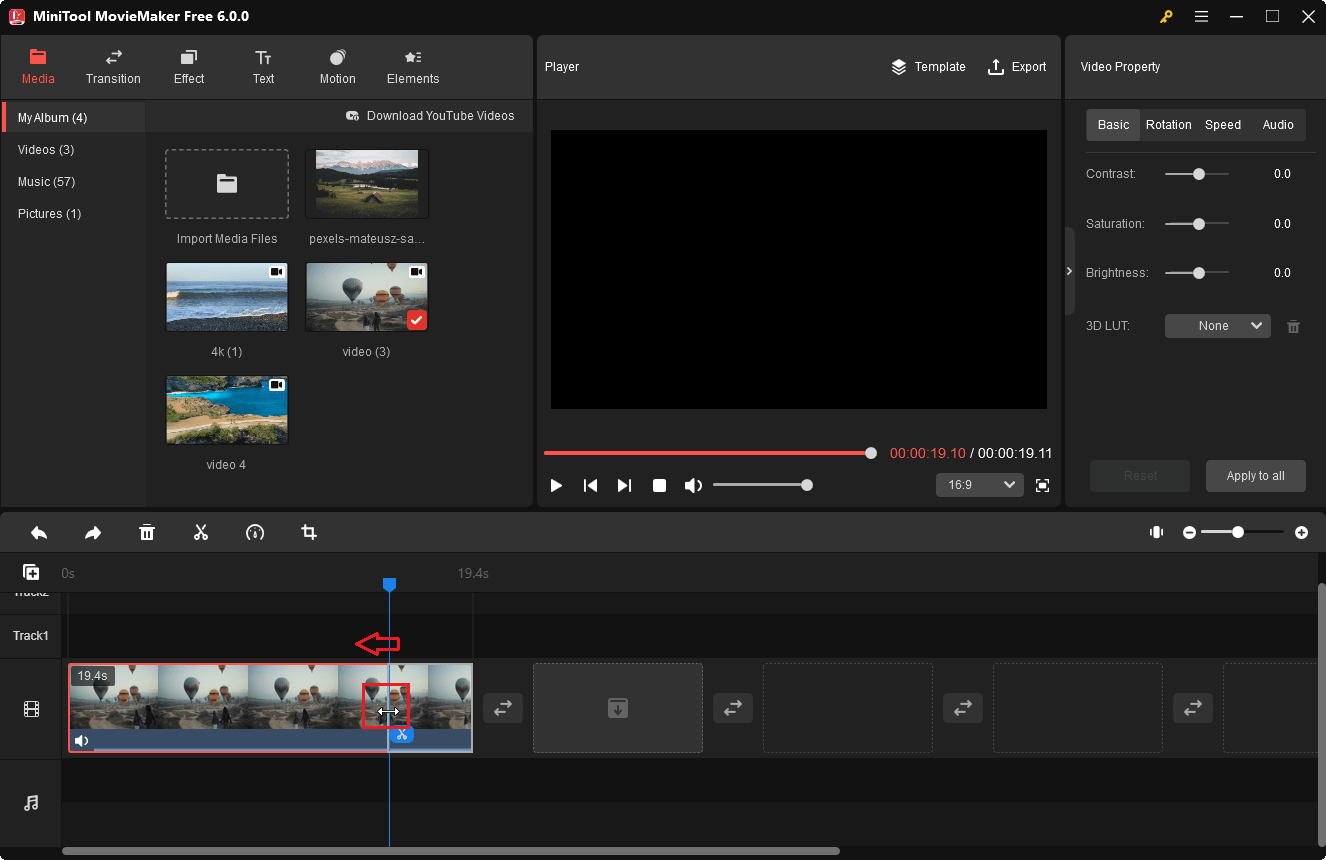
Task: Click the Brightness slider handle
Action: [1196, 272]
